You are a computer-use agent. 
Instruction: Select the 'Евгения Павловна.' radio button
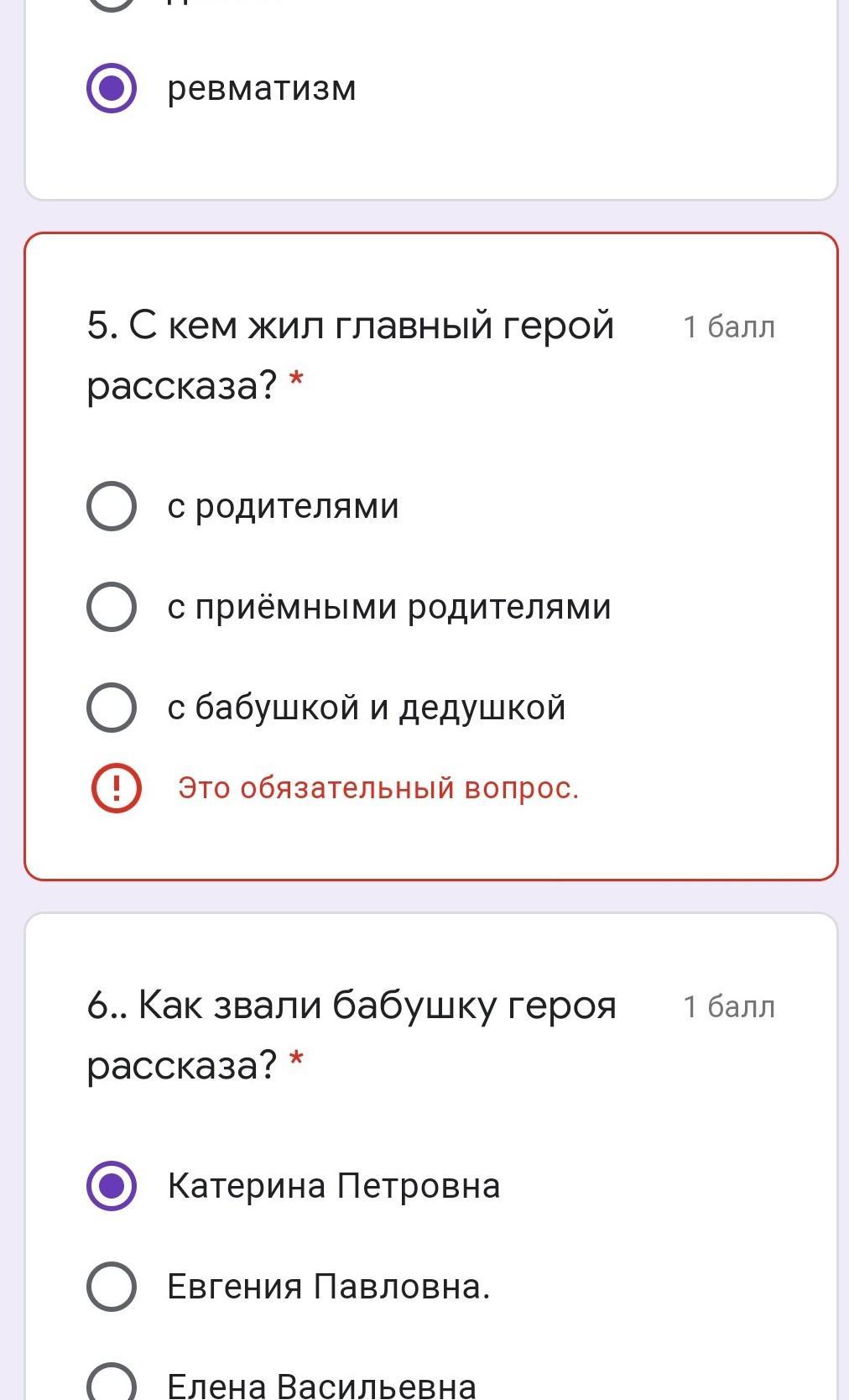[112, 1286]
